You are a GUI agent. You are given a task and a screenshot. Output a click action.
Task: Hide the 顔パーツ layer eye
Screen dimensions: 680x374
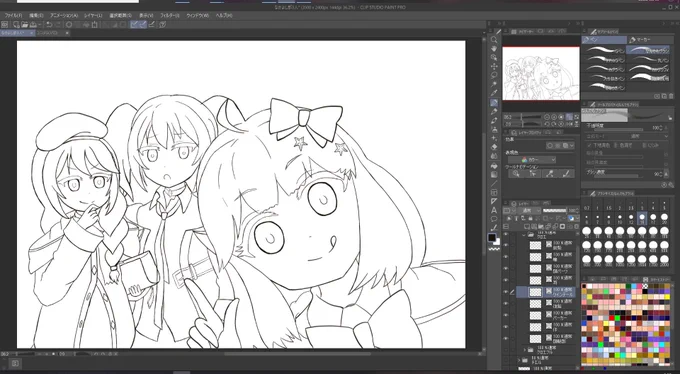506,269
